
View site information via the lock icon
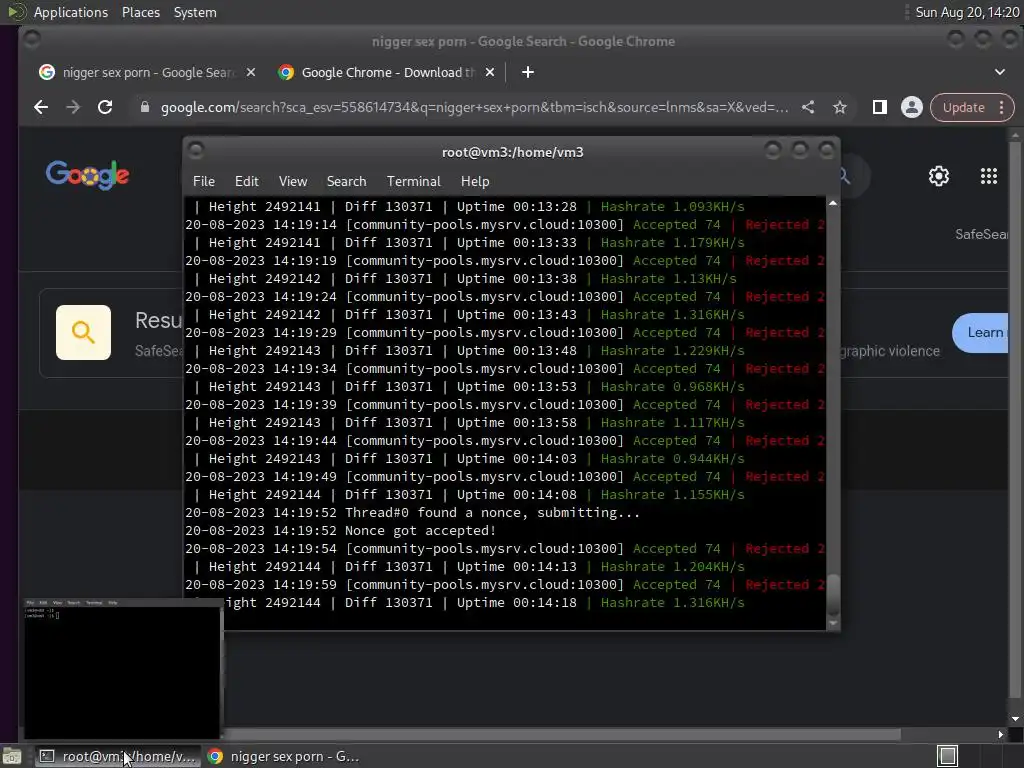coord(145,108)
